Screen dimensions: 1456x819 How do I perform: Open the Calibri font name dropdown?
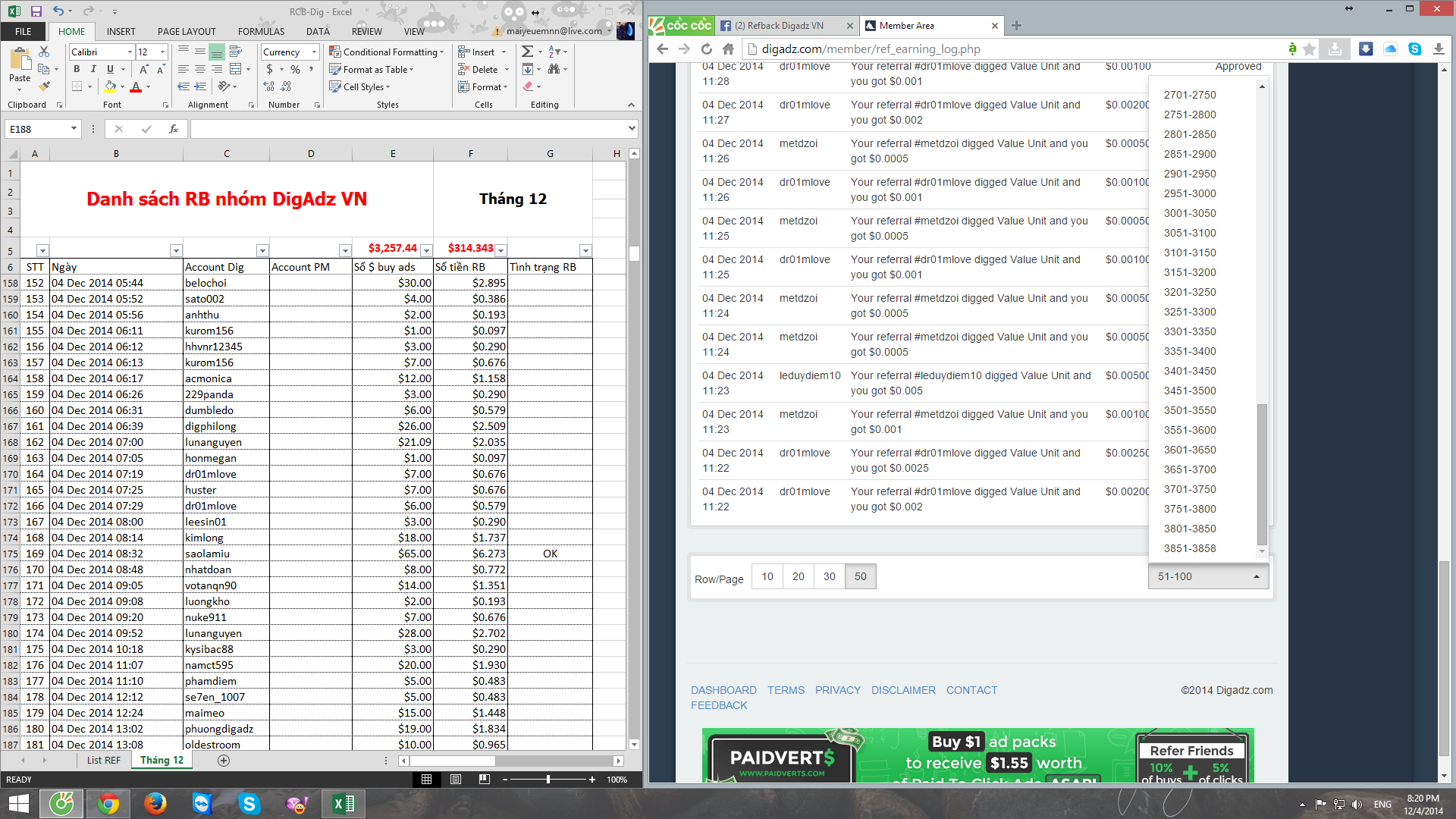click(x=129, y=52)
